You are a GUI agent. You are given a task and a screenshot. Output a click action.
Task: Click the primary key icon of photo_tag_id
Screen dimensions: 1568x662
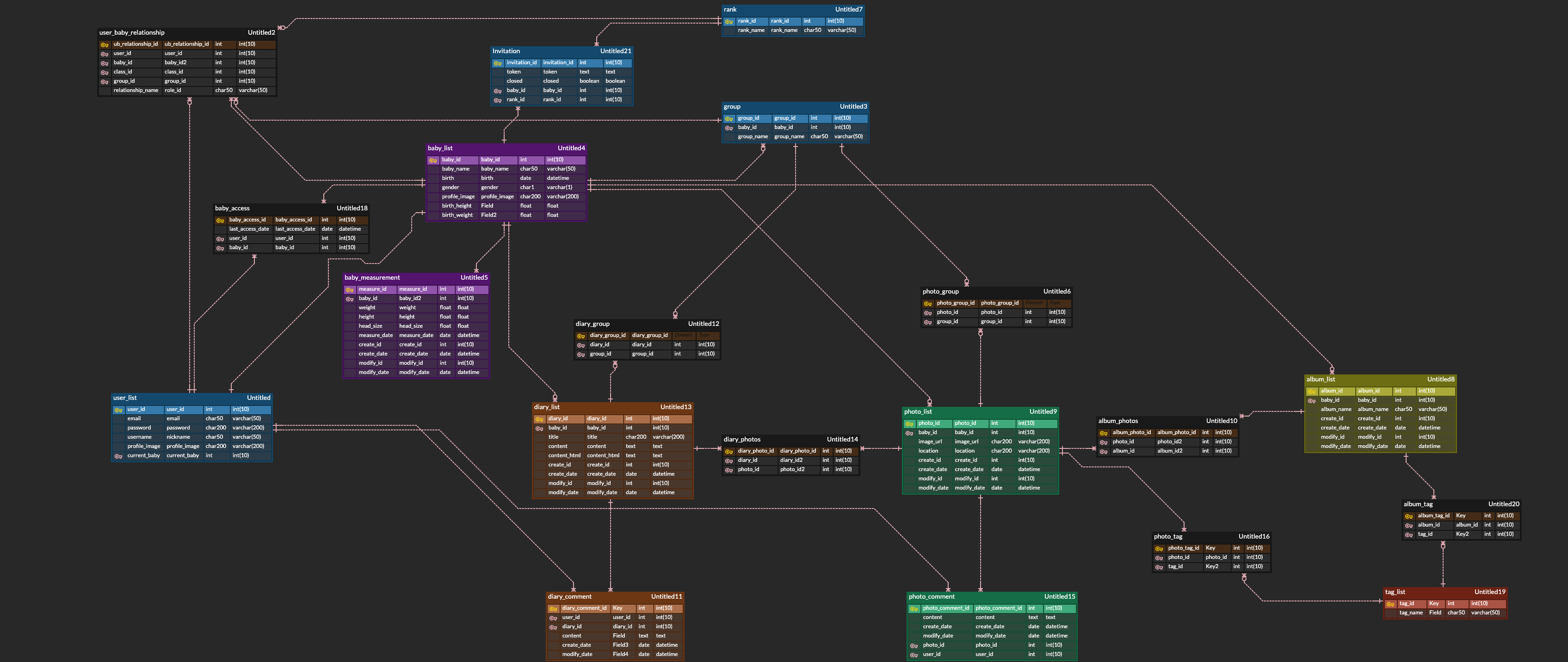click(1159, 549)
